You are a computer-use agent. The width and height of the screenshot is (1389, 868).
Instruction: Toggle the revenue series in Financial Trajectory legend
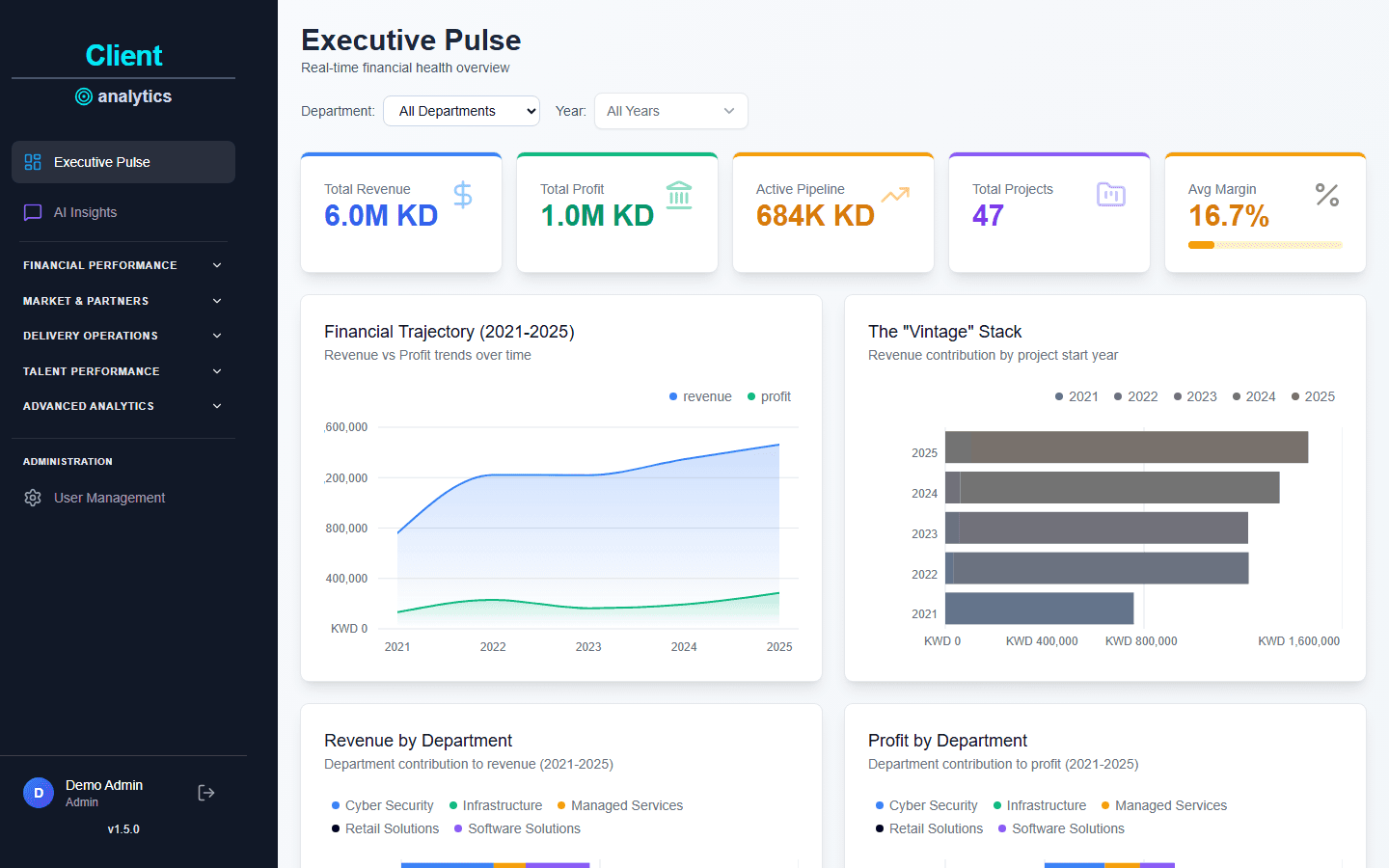click(x=700, y=396)
